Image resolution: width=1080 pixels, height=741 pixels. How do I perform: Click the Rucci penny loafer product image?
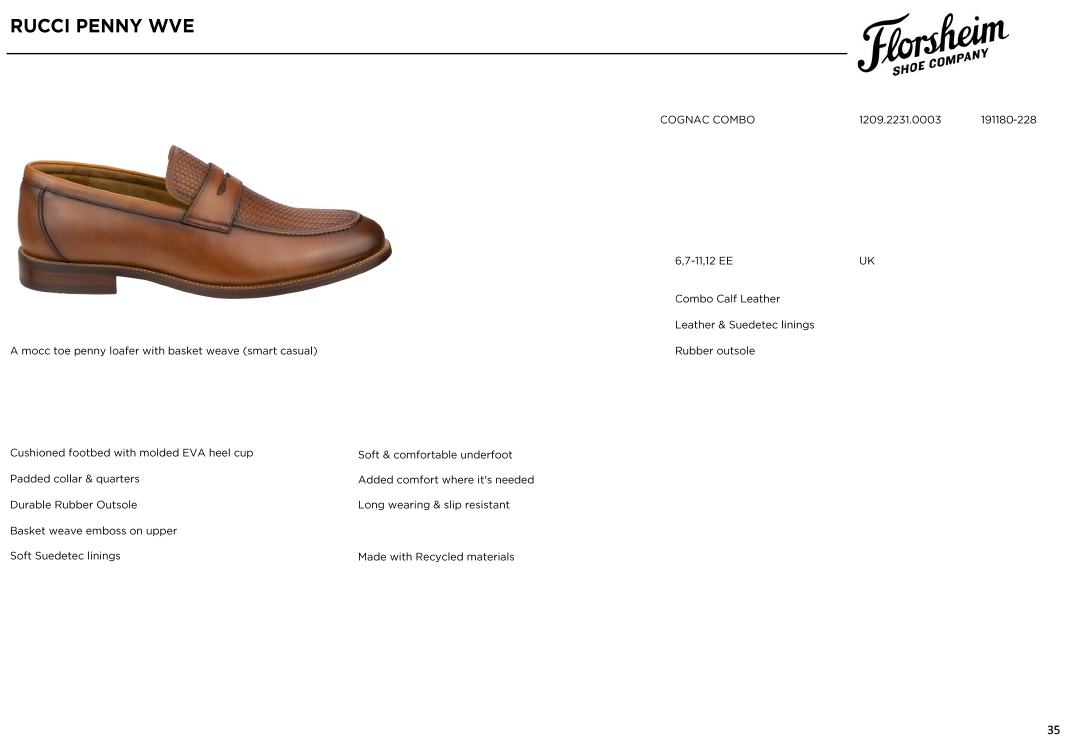[205, 222]
